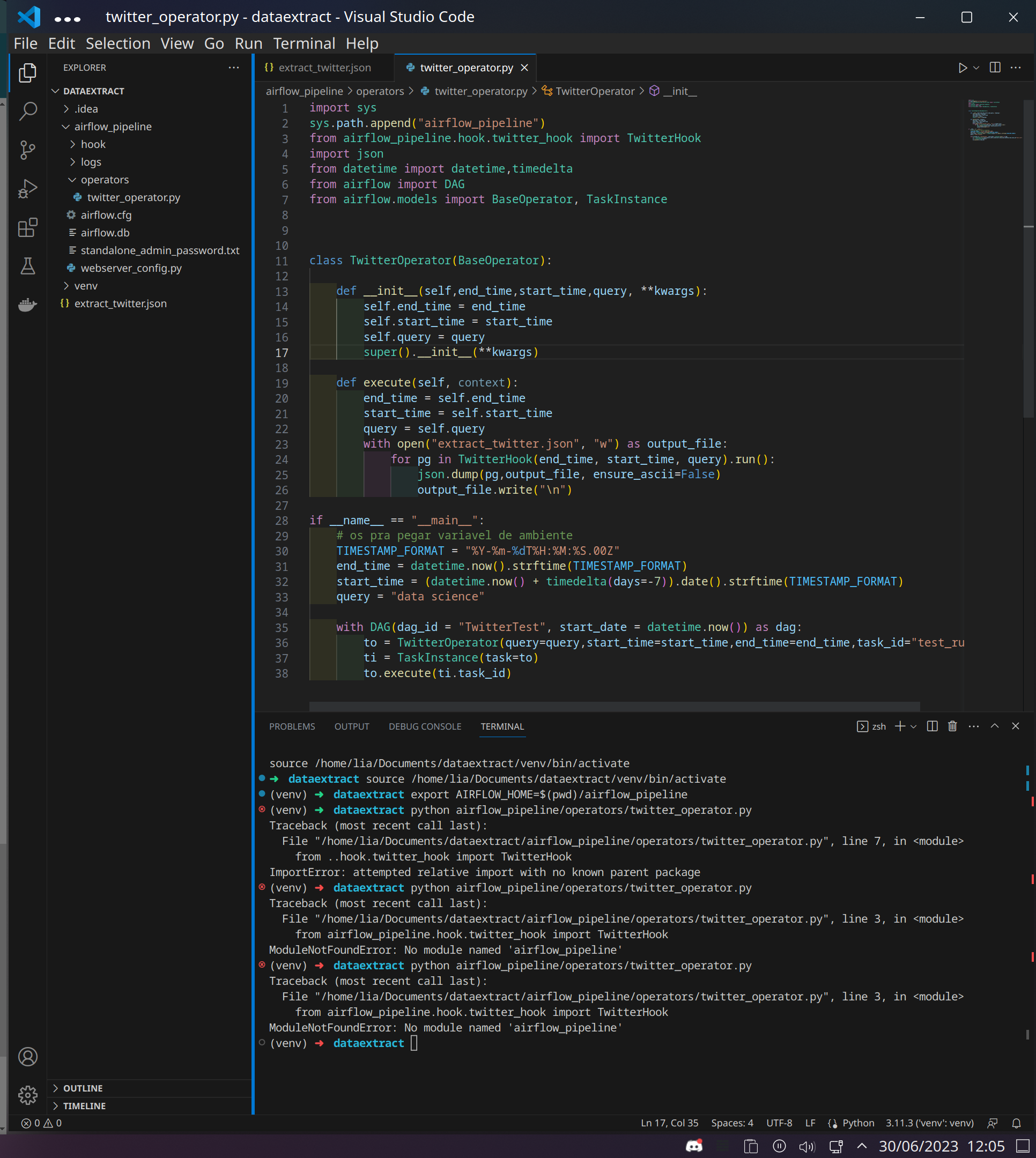Switch to the PROBLEMS panel tab

[x=292, y=726]
